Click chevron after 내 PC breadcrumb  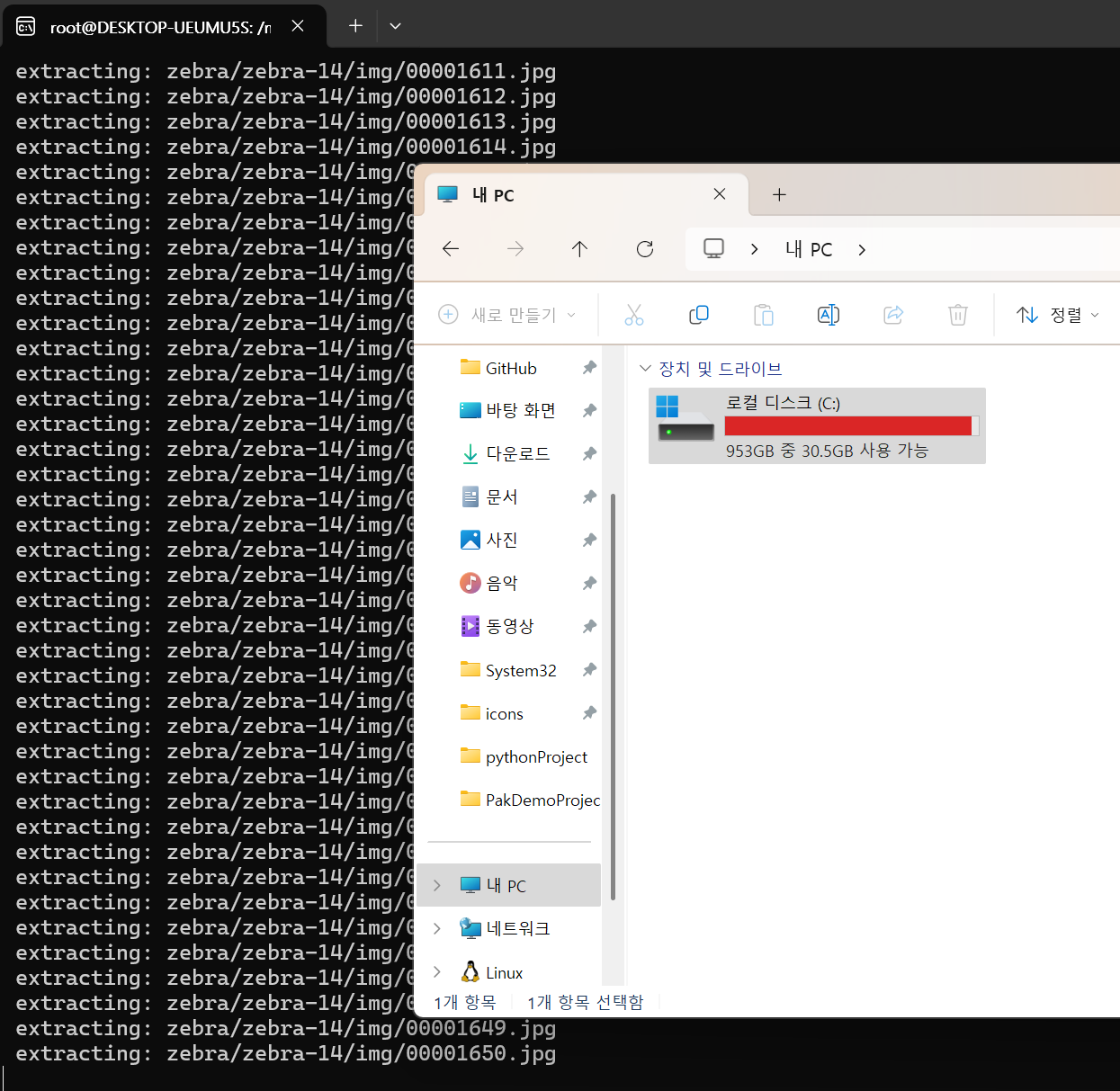coord(862,249)
